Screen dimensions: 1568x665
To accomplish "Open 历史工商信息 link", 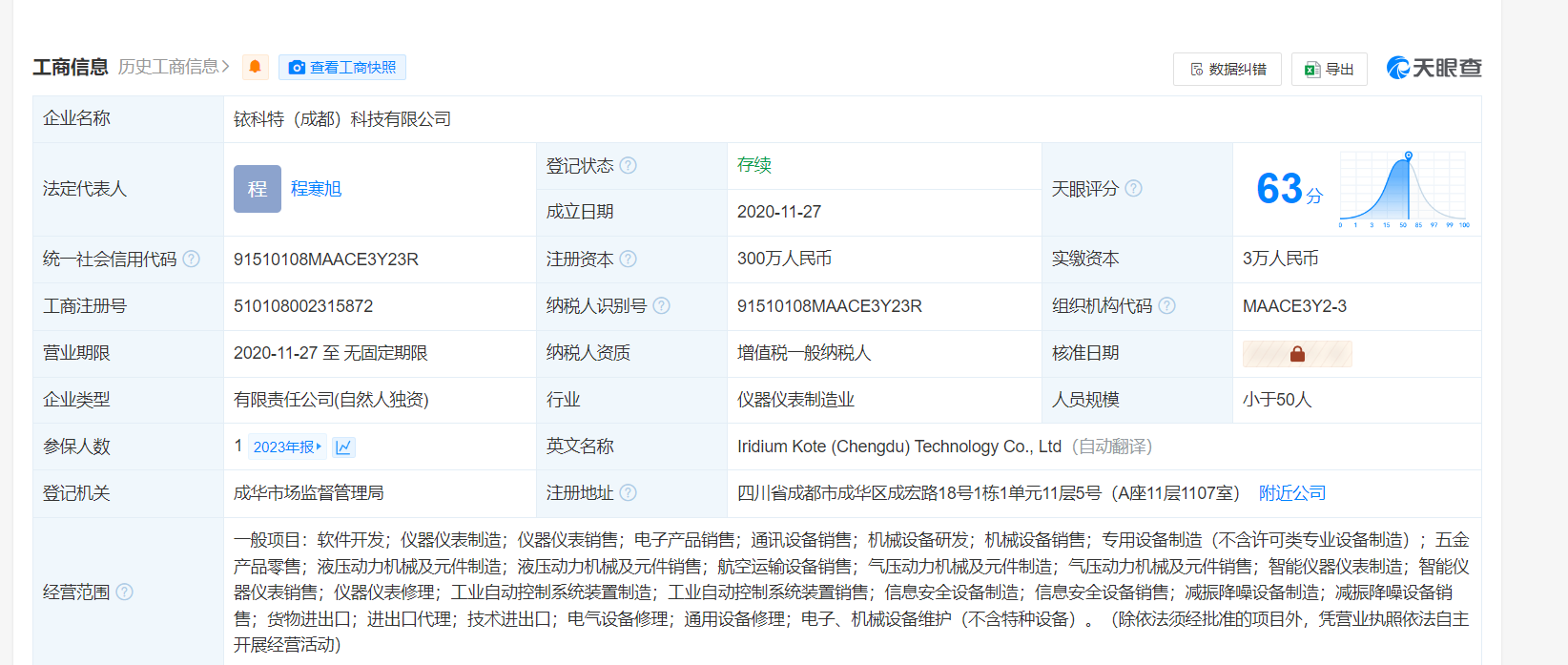I will click(x=174, y=67).
